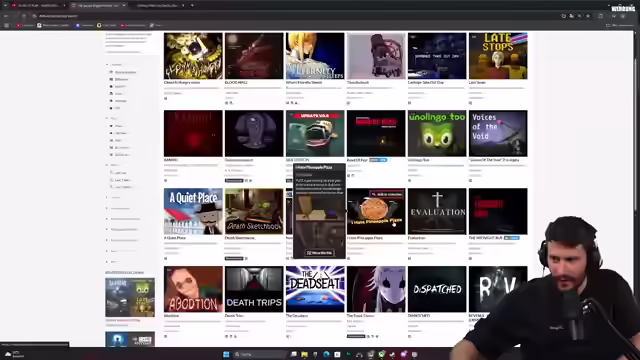Select the Windows platform filter
This screenshot has height=360, width=640.
(x=119, y=79)
